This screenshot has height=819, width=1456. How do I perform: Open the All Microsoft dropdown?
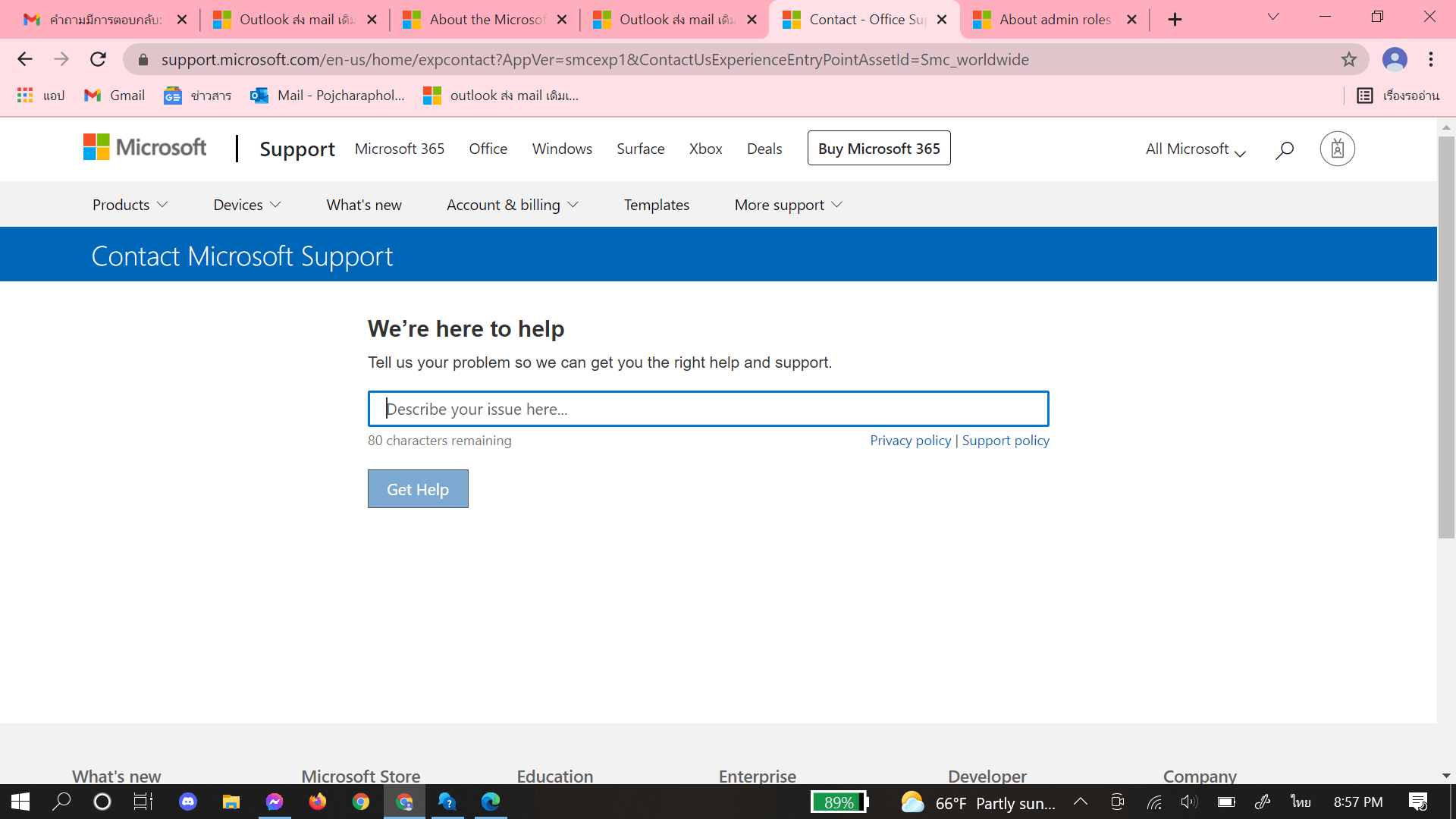pos(1195,149)
